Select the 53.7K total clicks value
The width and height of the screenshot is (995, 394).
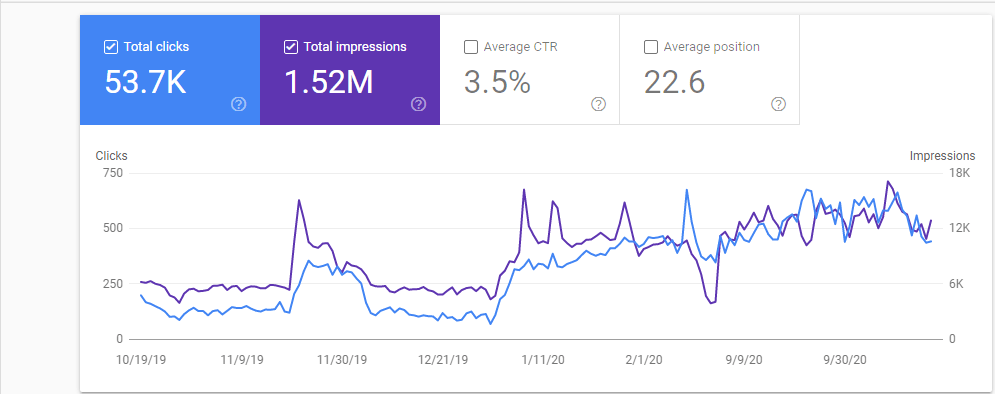click(x=145, y=82)
